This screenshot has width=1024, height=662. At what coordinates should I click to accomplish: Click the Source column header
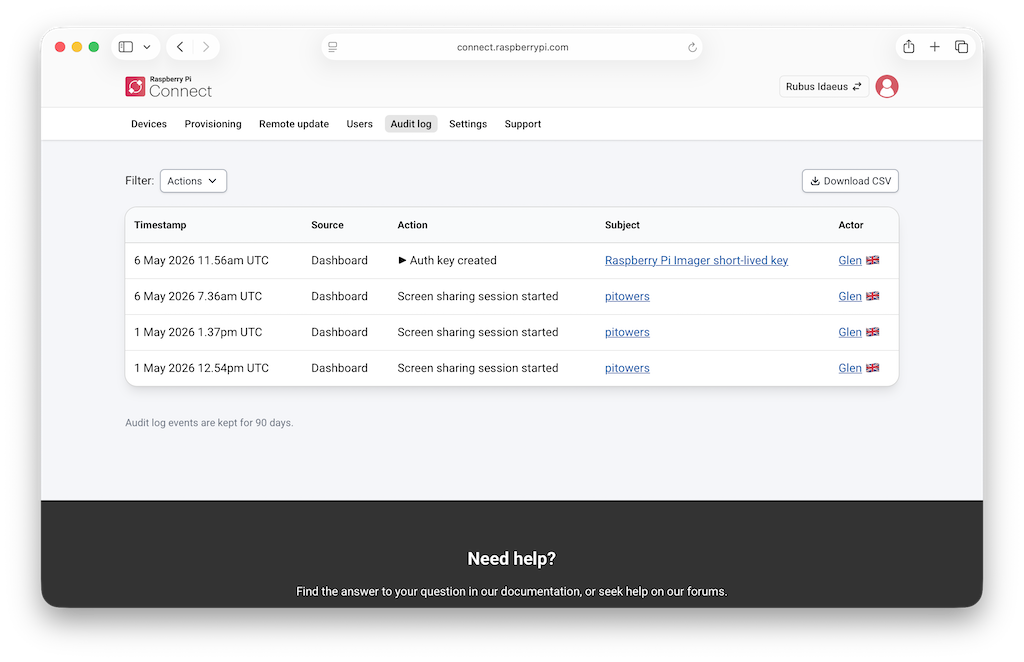coord(327,225)
